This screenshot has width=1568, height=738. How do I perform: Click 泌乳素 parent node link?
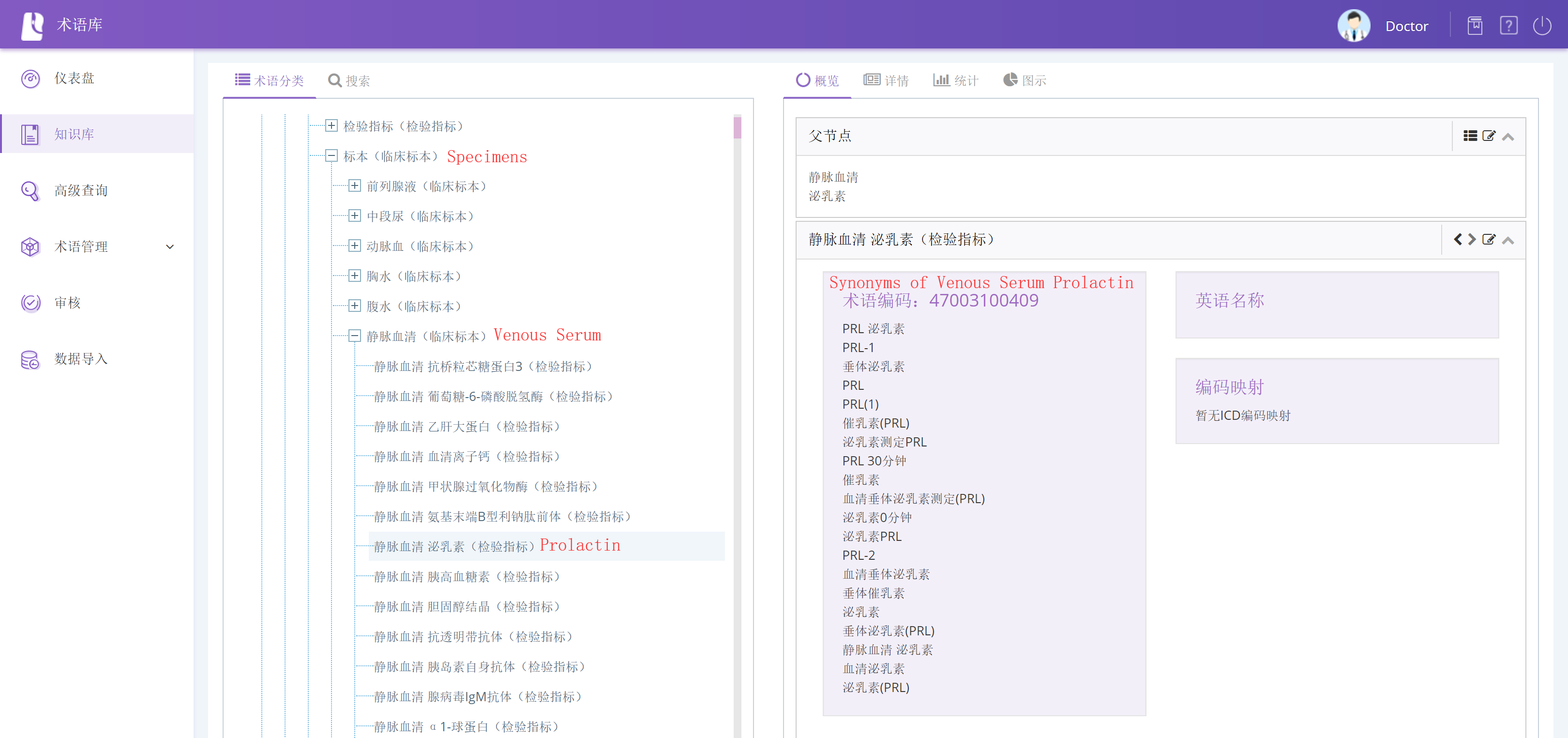[827, 196]
